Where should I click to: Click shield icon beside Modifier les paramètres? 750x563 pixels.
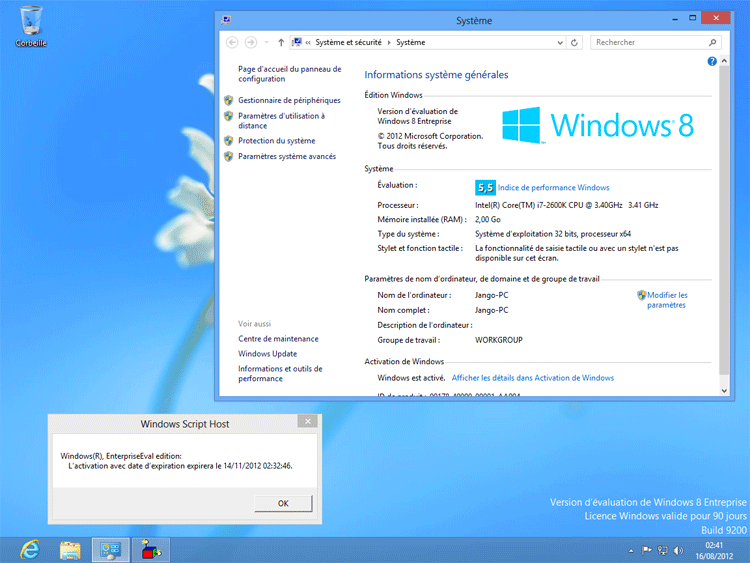pyautogui.click(x=641, y=295)
